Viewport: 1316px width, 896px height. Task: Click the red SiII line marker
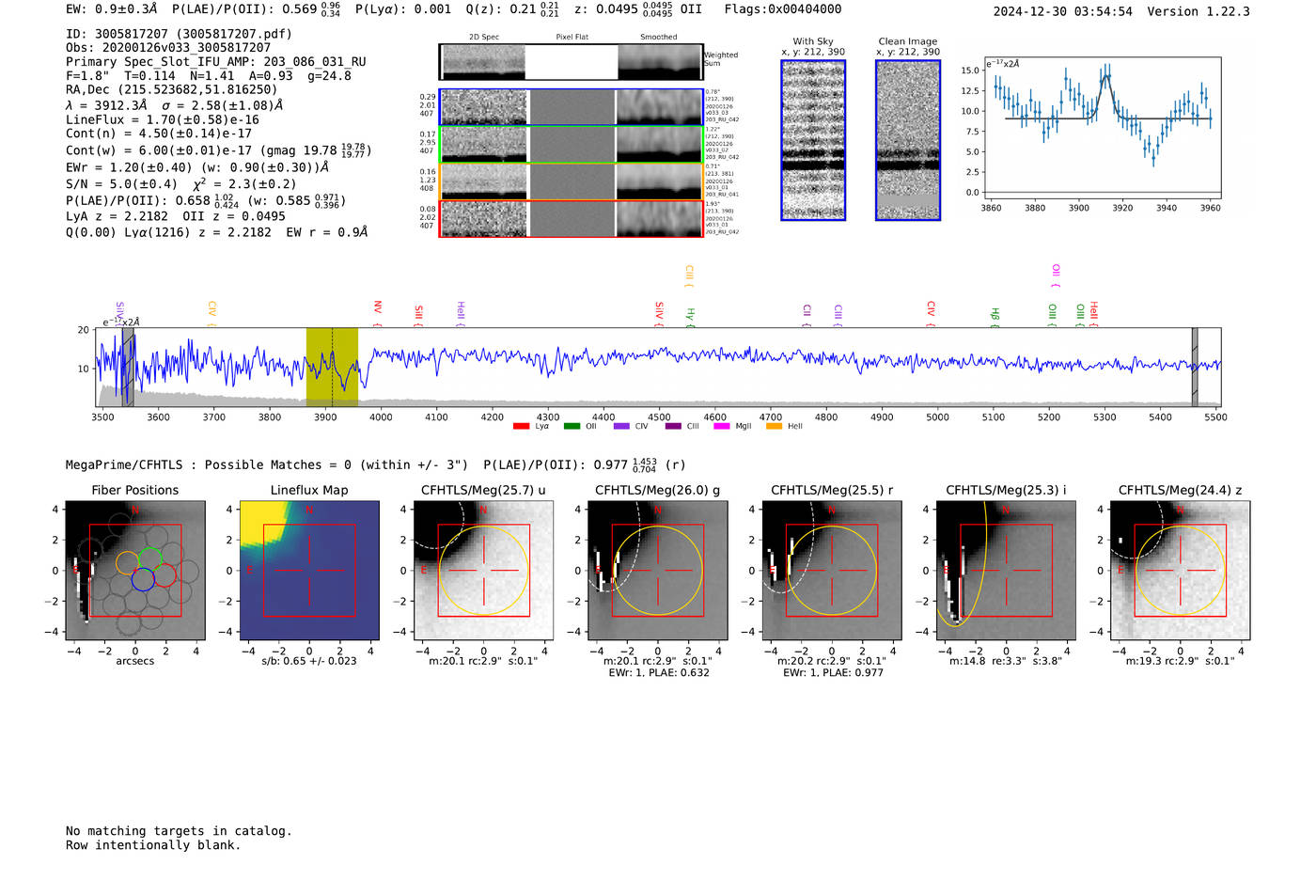pos(418,316)
